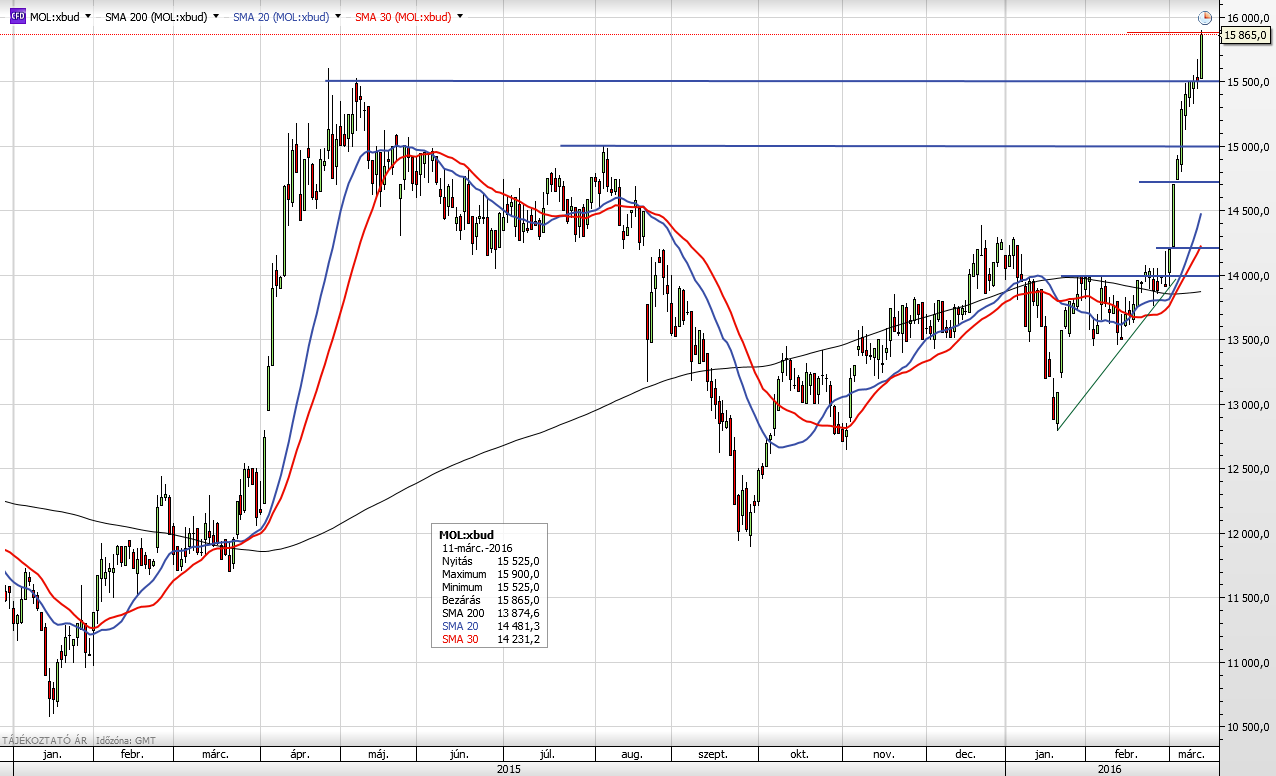
Task: Click the 11 500,0 price axis label
Action: [1247, 599]
